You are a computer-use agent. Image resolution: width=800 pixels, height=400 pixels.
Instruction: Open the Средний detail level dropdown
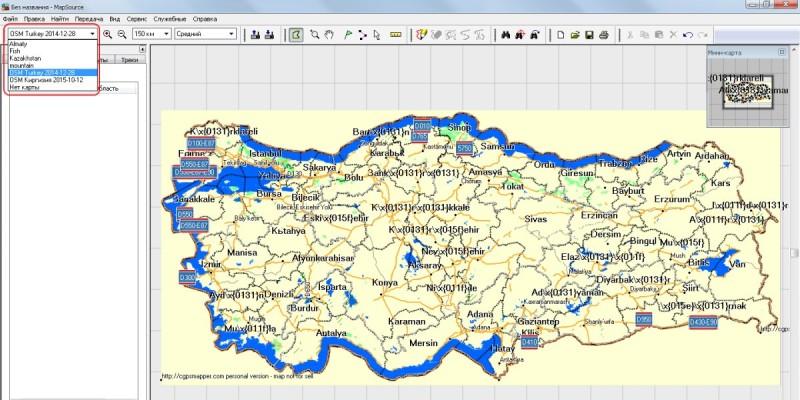[232, 34]
